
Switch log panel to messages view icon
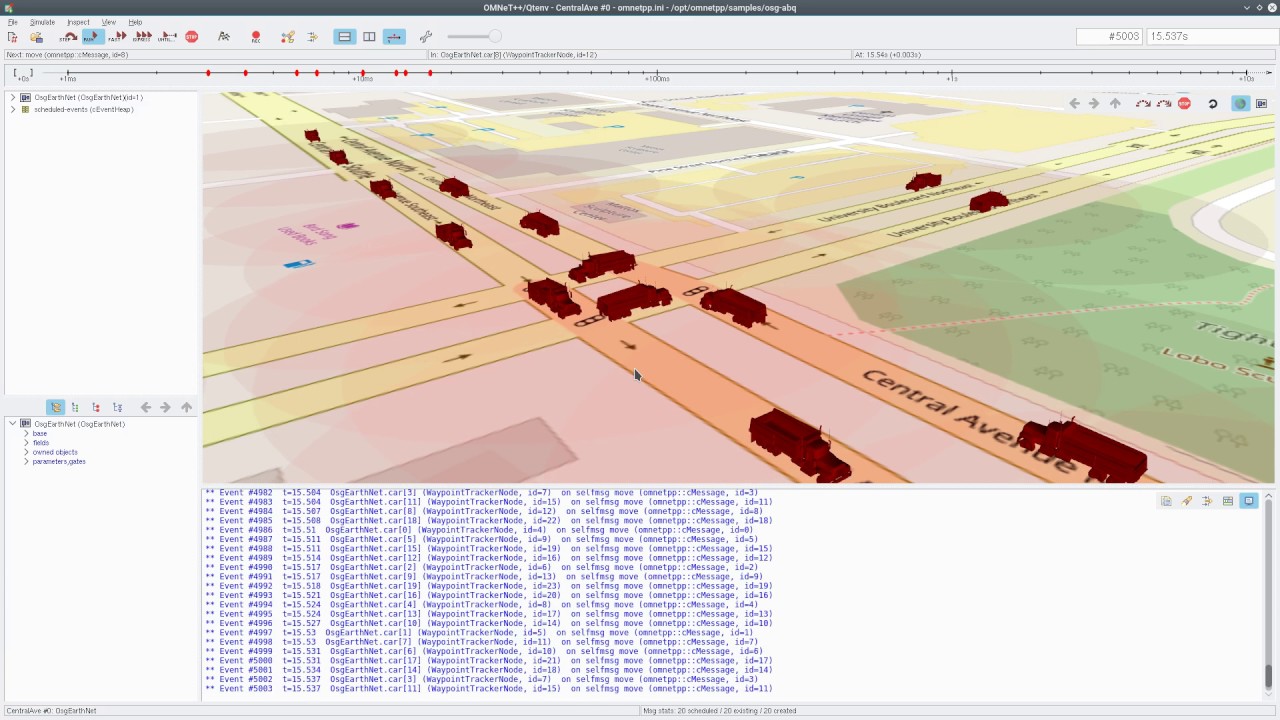click(1228, 501)
